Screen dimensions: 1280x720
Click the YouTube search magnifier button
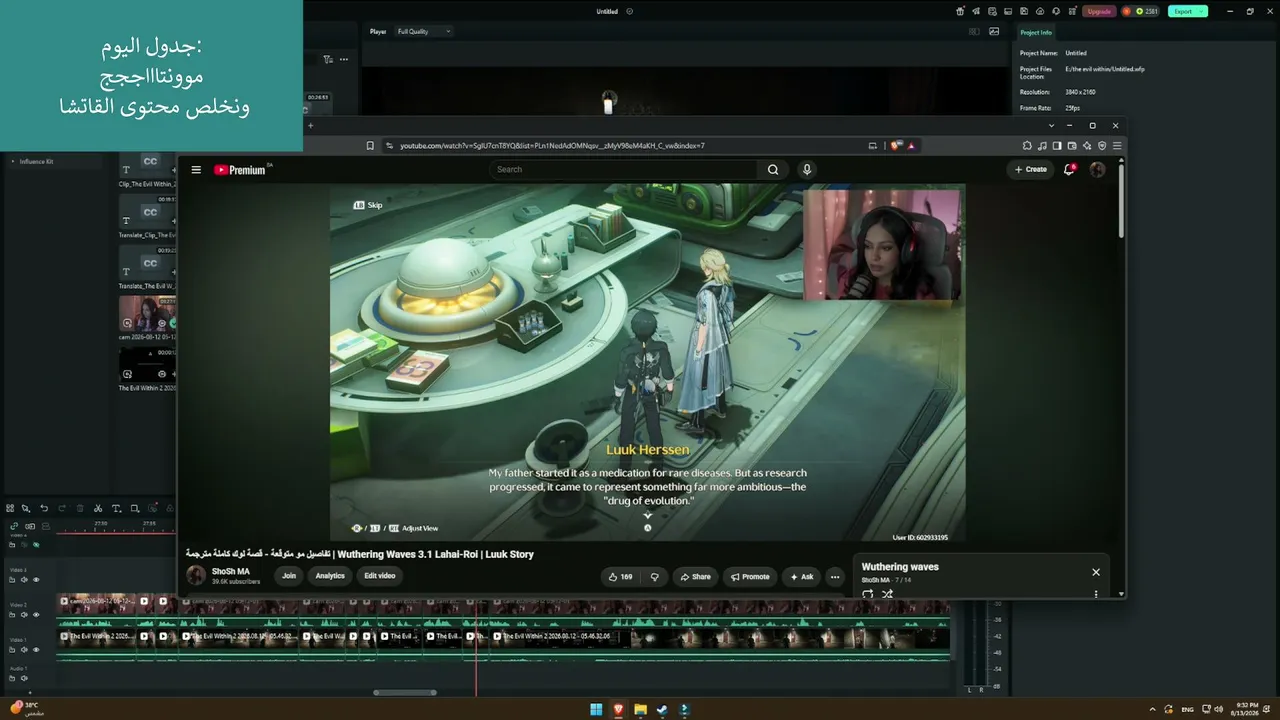pyautogui.click(x=773, y=170)
